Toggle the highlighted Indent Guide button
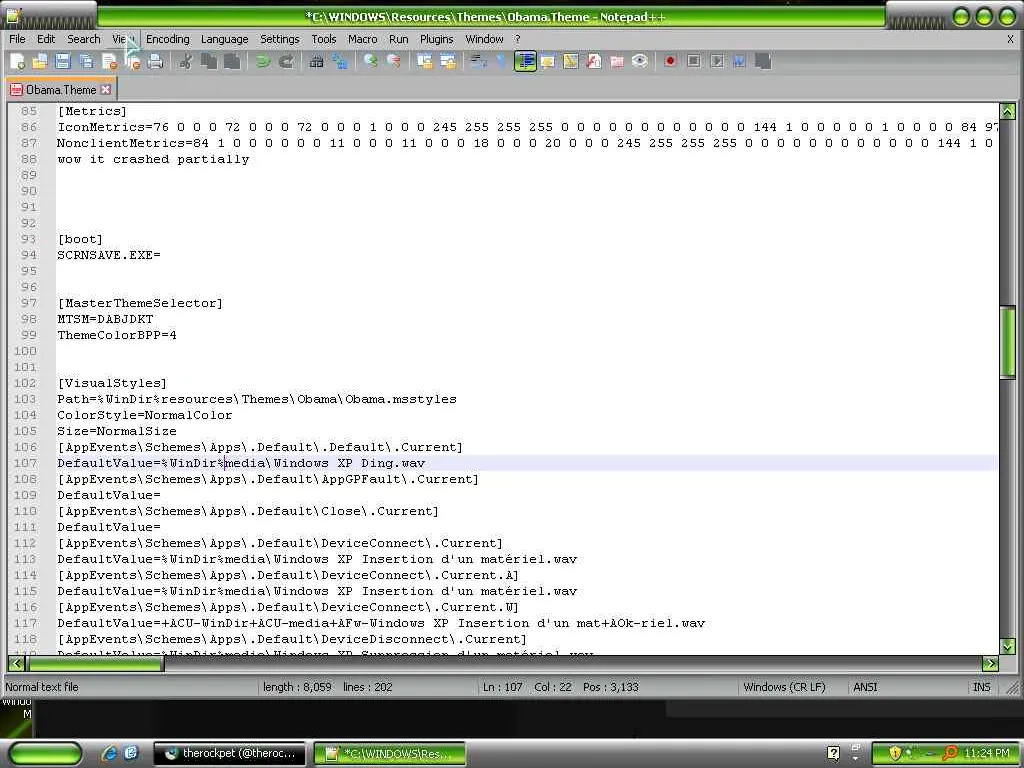 click(524, 61)
